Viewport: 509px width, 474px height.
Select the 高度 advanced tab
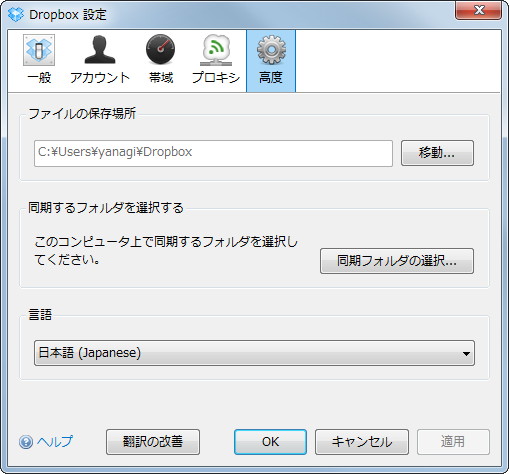point(271,60)
